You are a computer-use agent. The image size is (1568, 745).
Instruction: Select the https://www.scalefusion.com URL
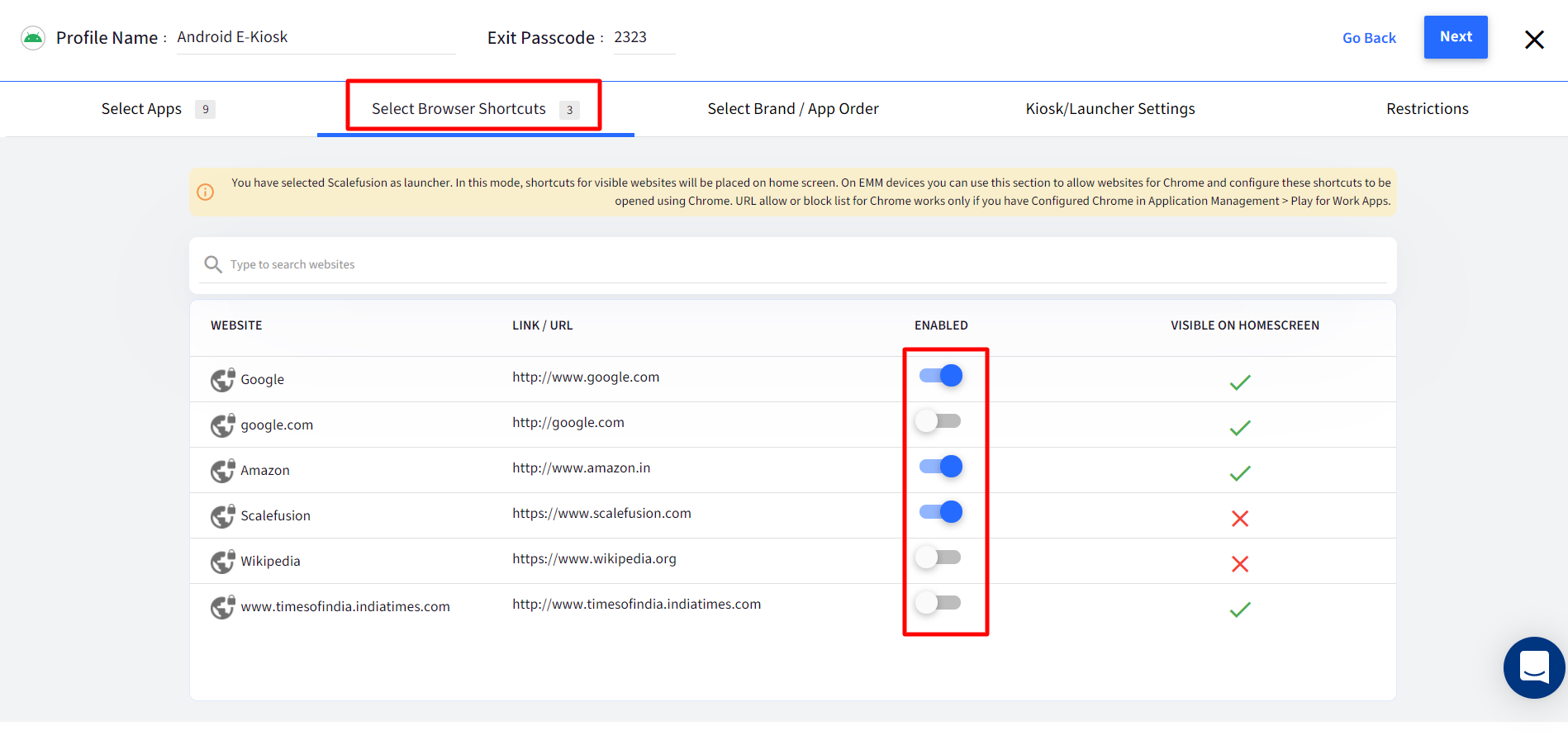601,514
